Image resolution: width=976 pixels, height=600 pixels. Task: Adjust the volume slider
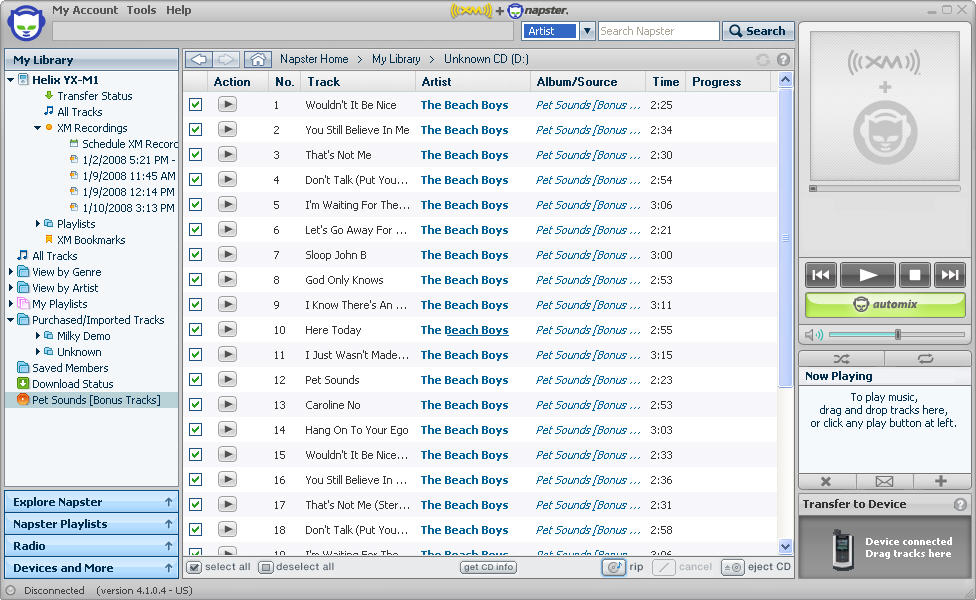(897, 335)
